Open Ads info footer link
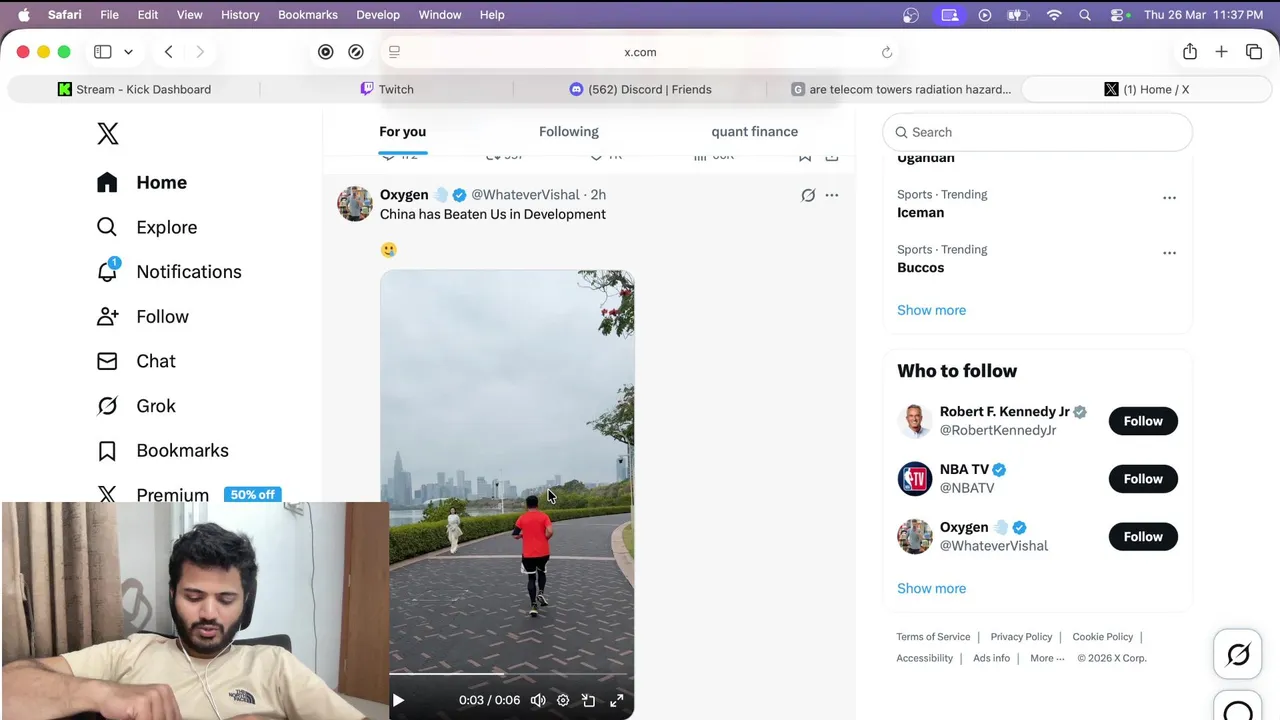The image size is (1280, 720). [991, 658]
